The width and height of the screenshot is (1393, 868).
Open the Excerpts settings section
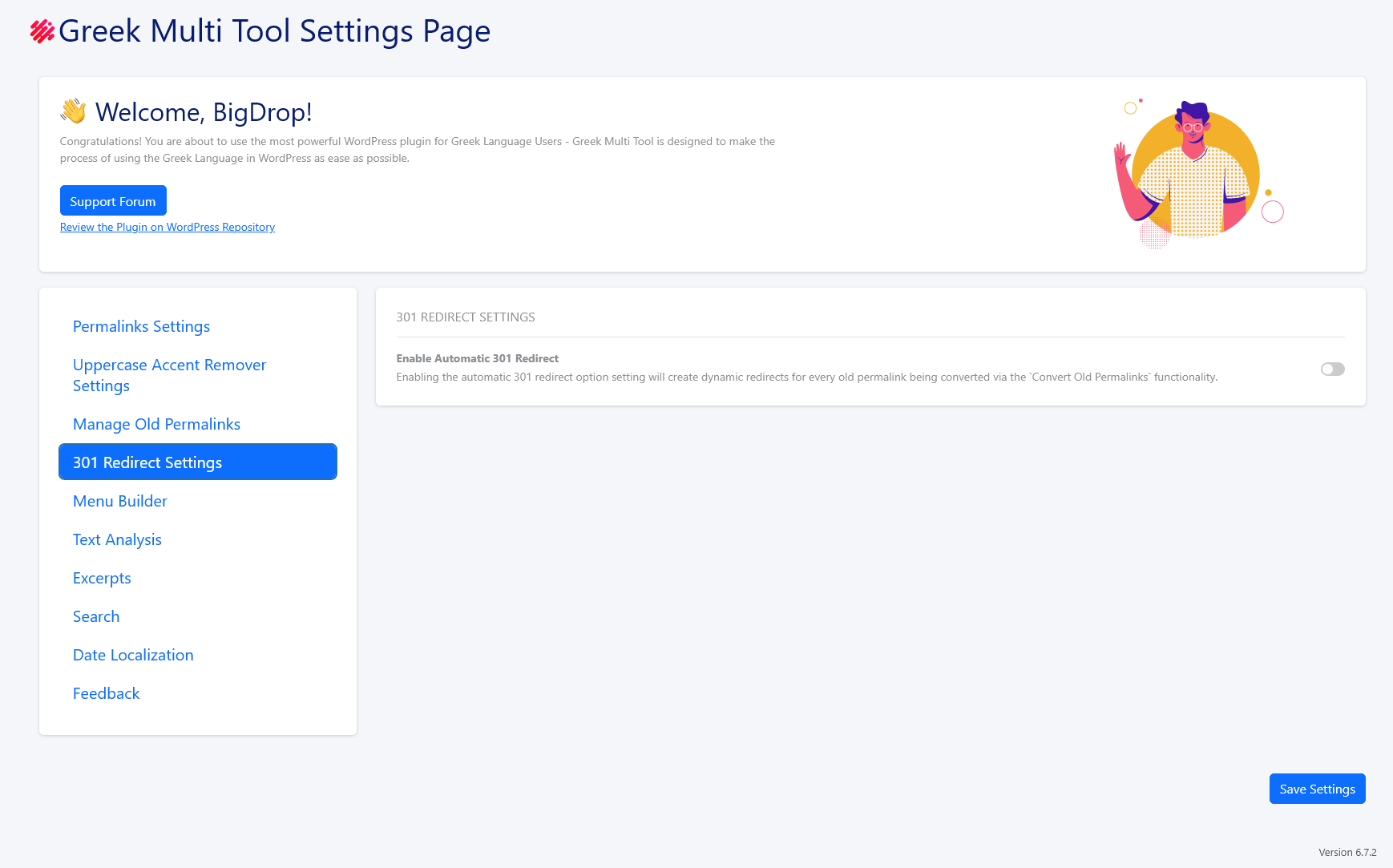pyautogui.click(x=102, y=578)
